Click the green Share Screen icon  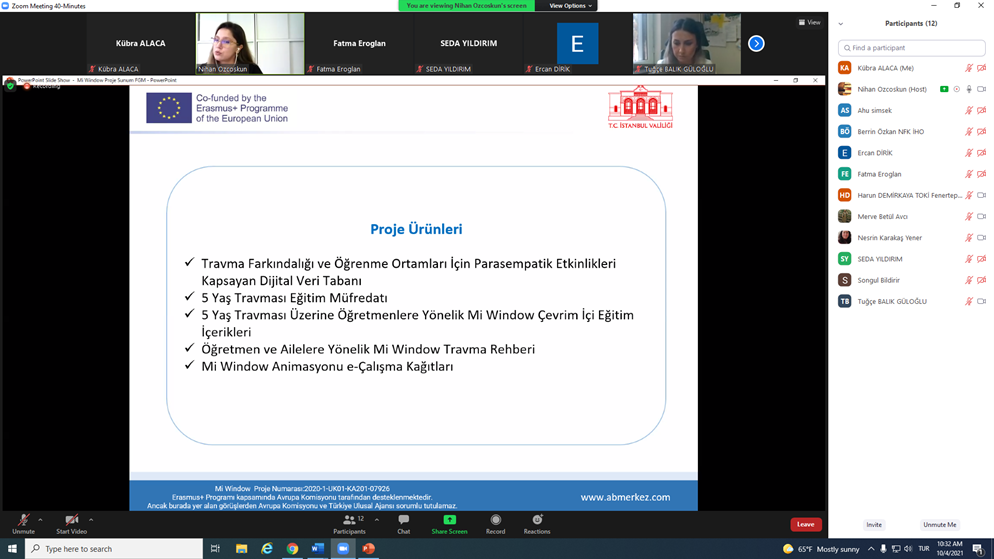[449, 523]
